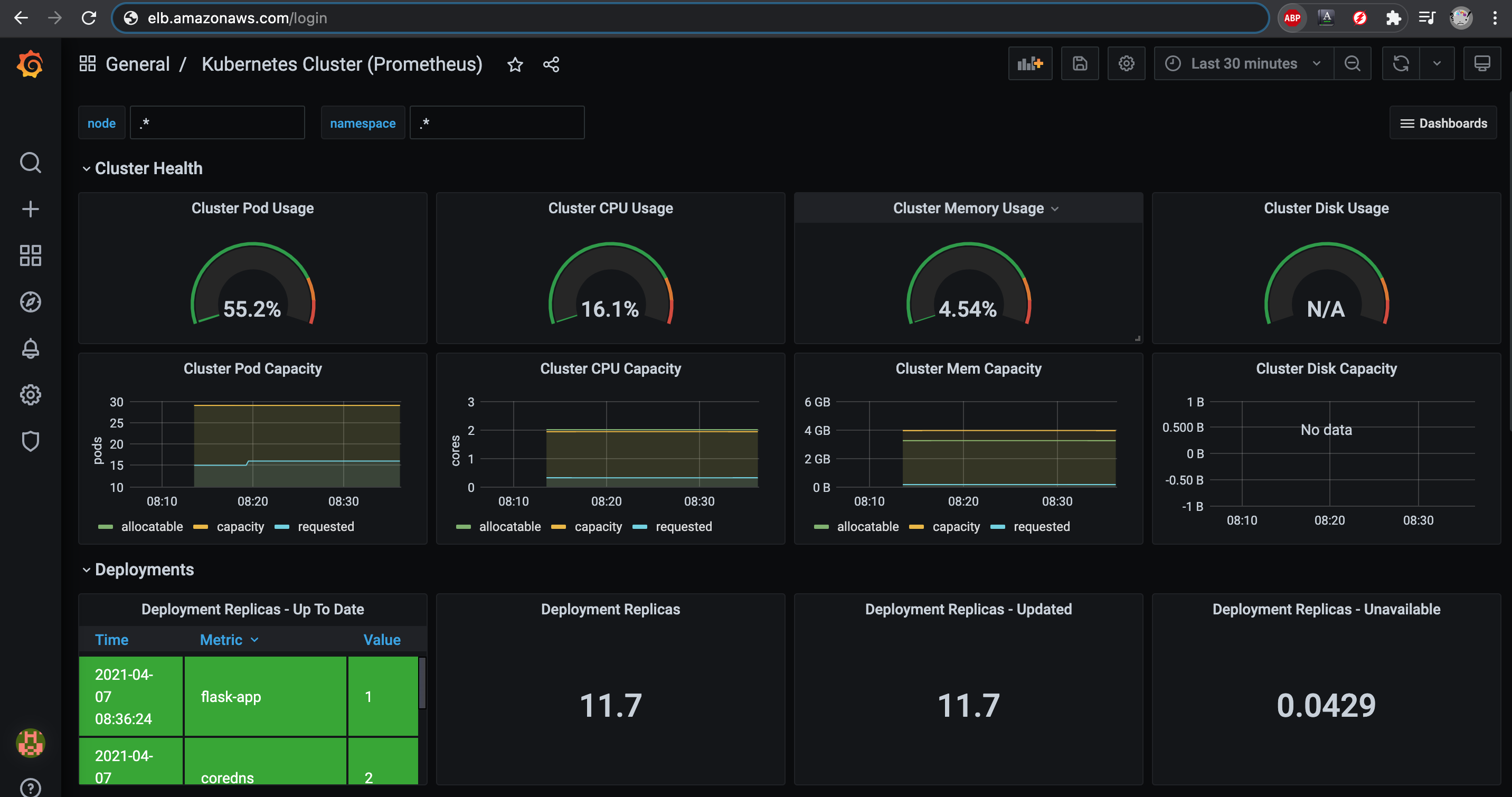Click the Save dashboard disk icon
This screenshot has width=1512, height=797.
click(x=1080, y=63)
